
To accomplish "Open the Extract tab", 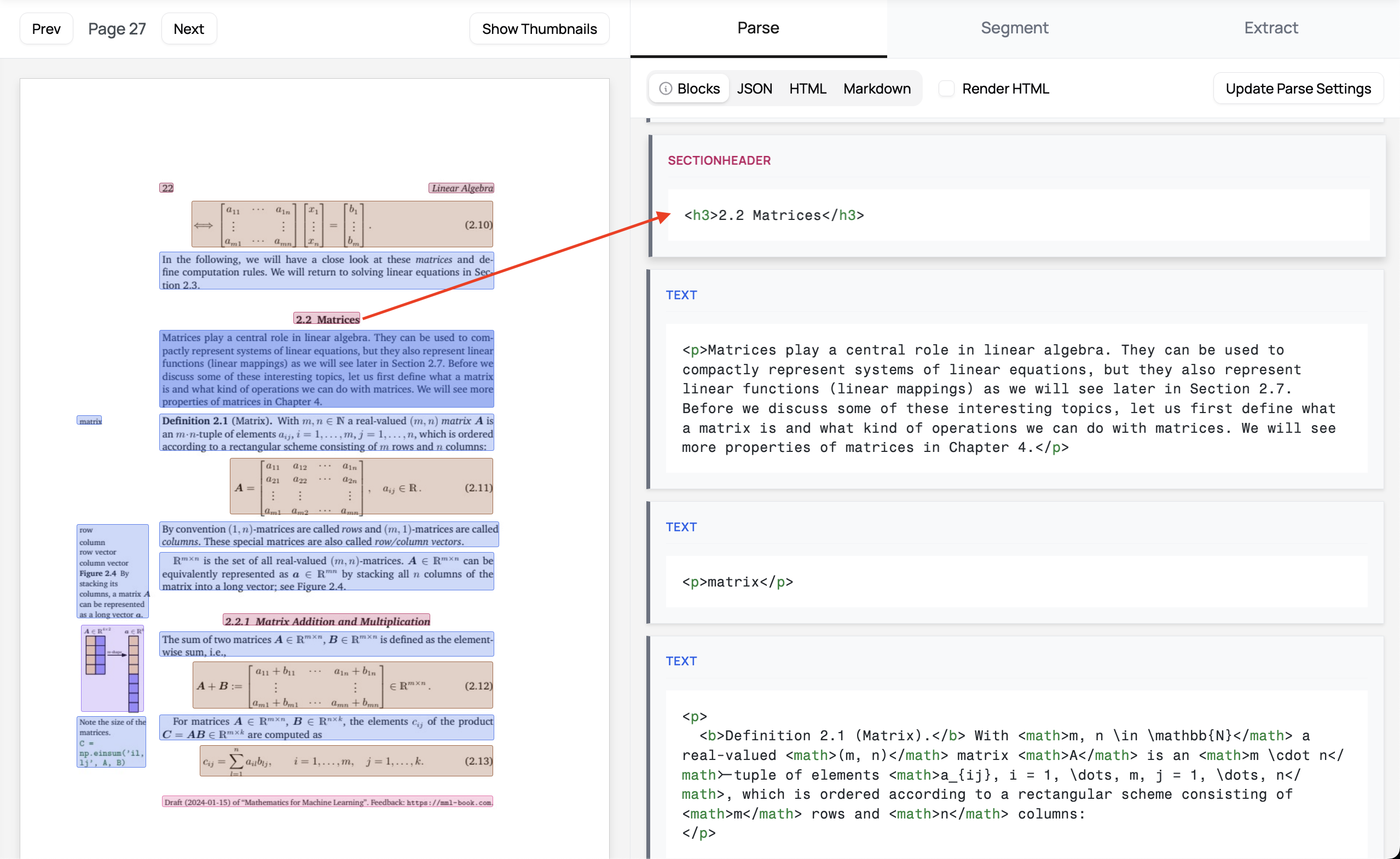I will (x=1270, y=28).
